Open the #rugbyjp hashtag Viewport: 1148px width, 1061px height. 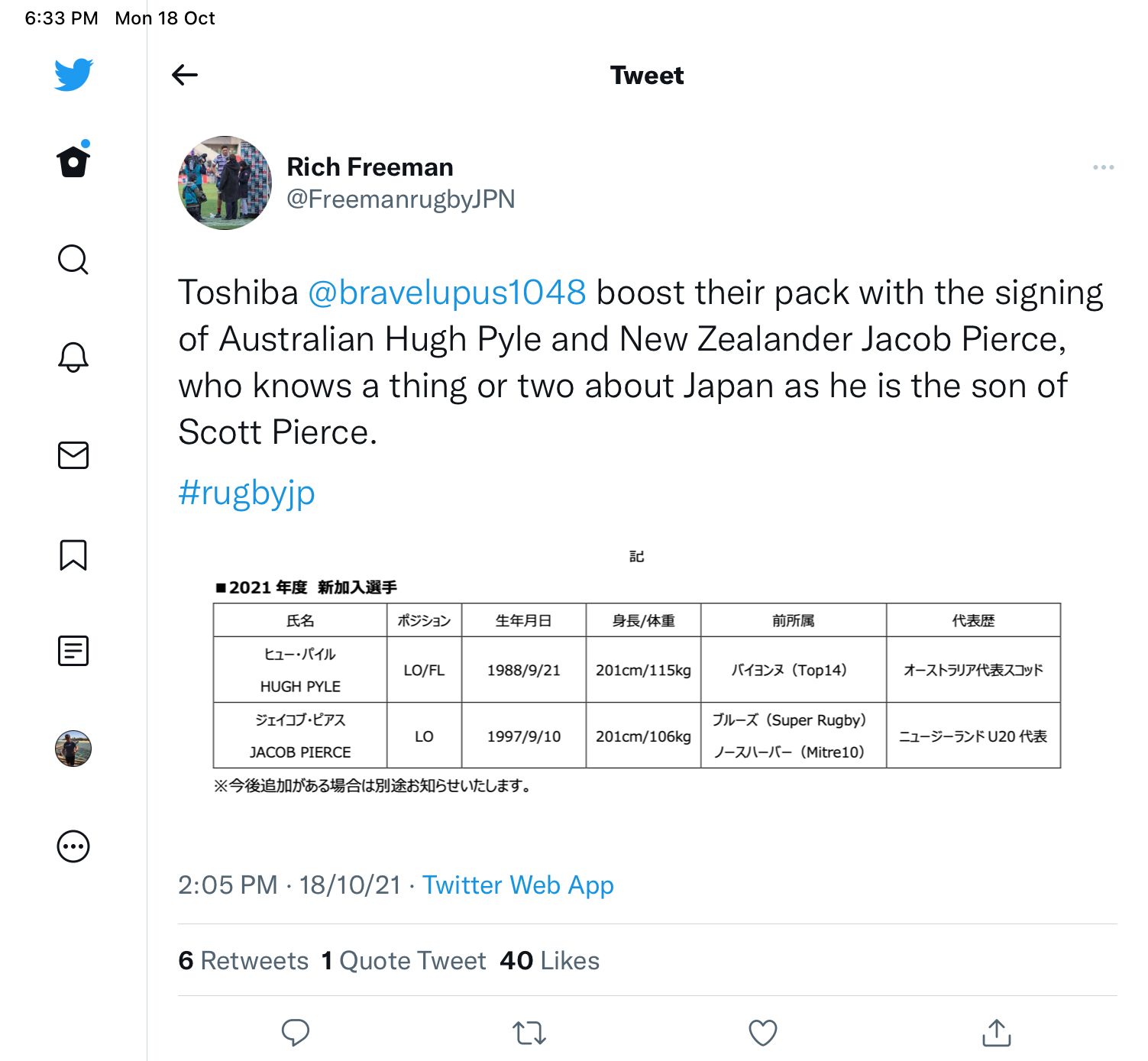(247, 493)
